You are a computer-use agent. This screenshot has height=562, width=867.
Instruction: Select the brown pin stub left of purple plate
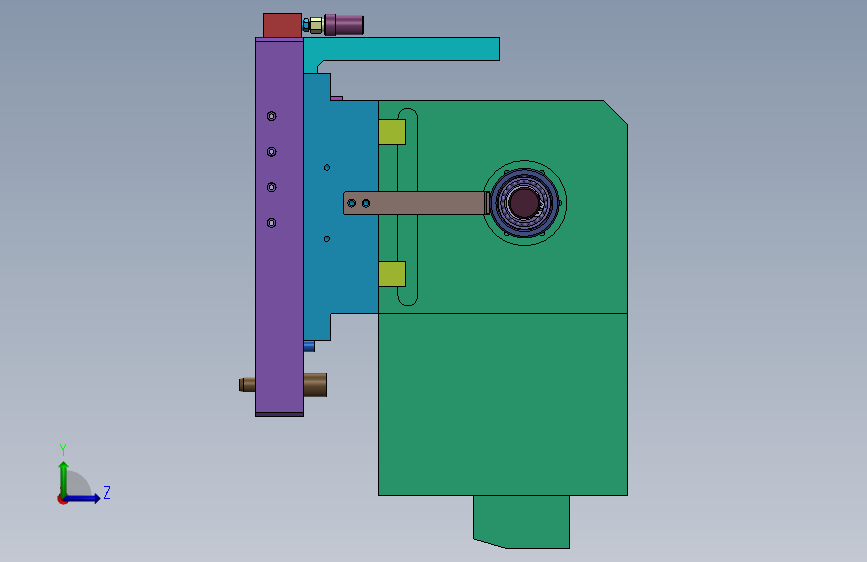coord(247,384)
